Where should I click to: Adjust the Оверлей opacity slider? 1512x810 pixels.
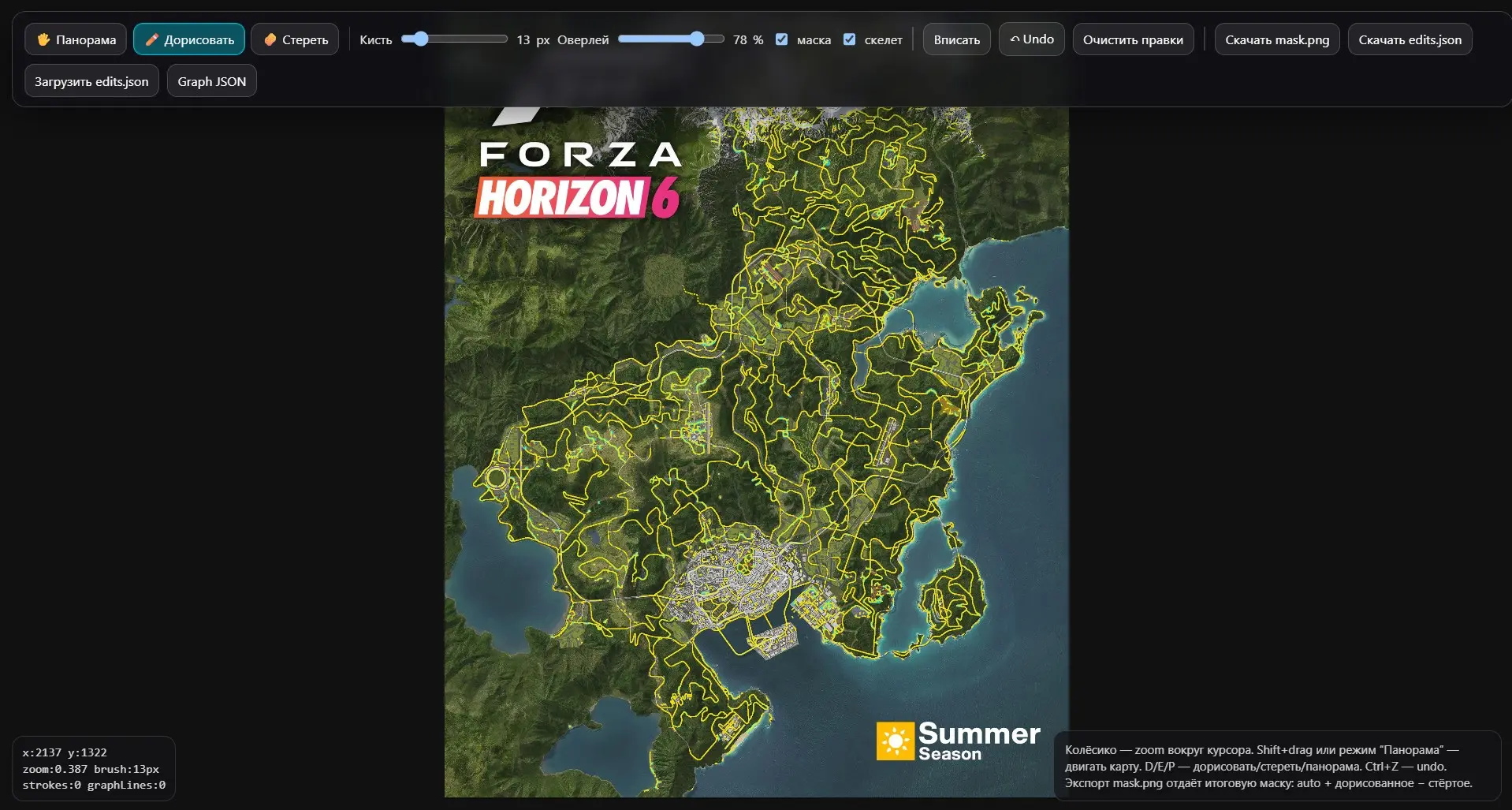pos(671,39)
